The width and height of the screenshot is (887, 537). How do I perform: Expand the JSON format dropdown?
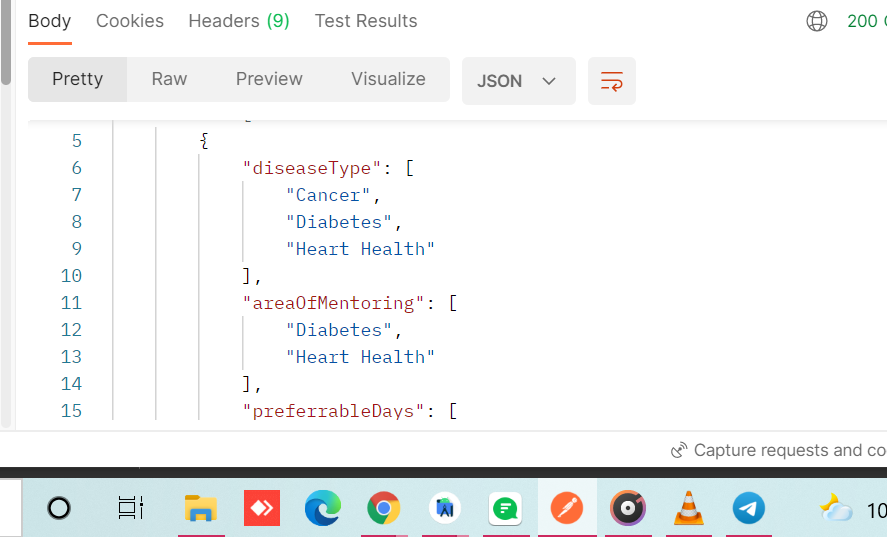(519, 81)
